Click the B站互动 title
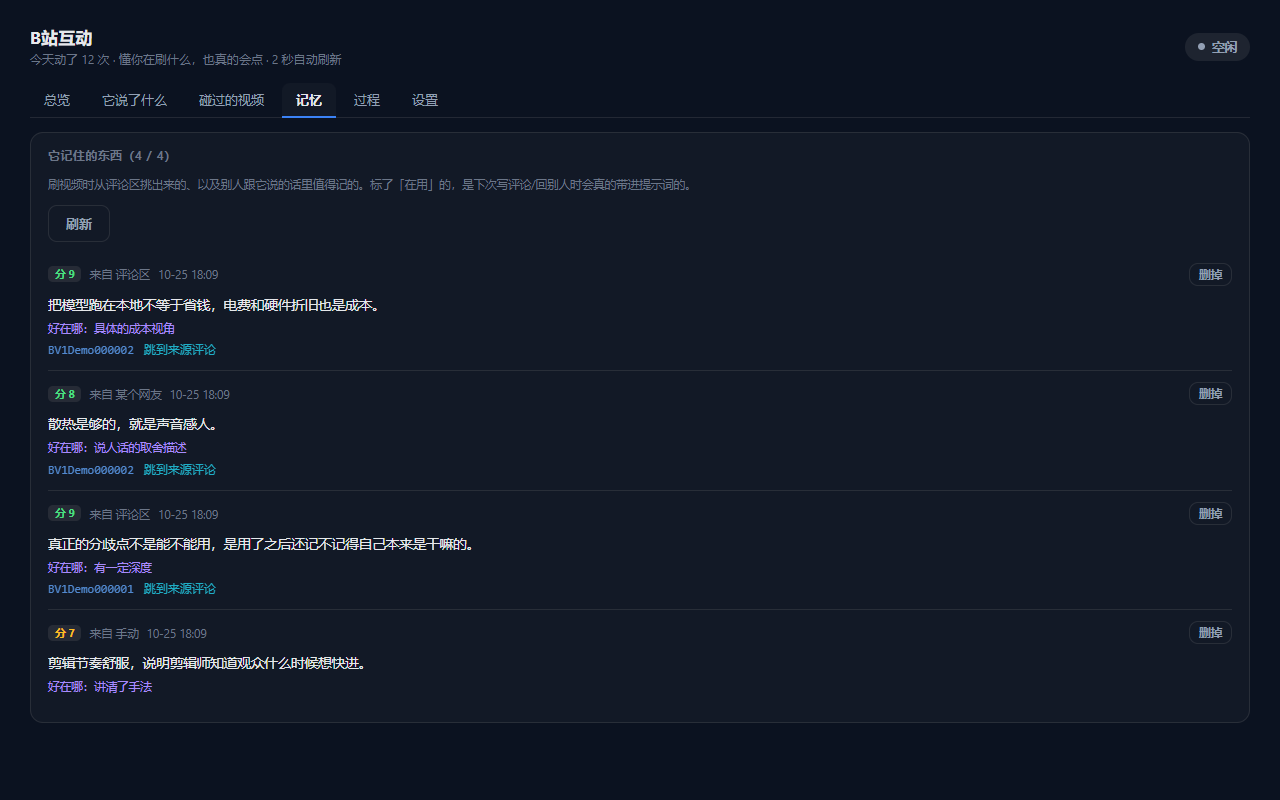This screenshot has width=1280, height=800. (61, 38)
